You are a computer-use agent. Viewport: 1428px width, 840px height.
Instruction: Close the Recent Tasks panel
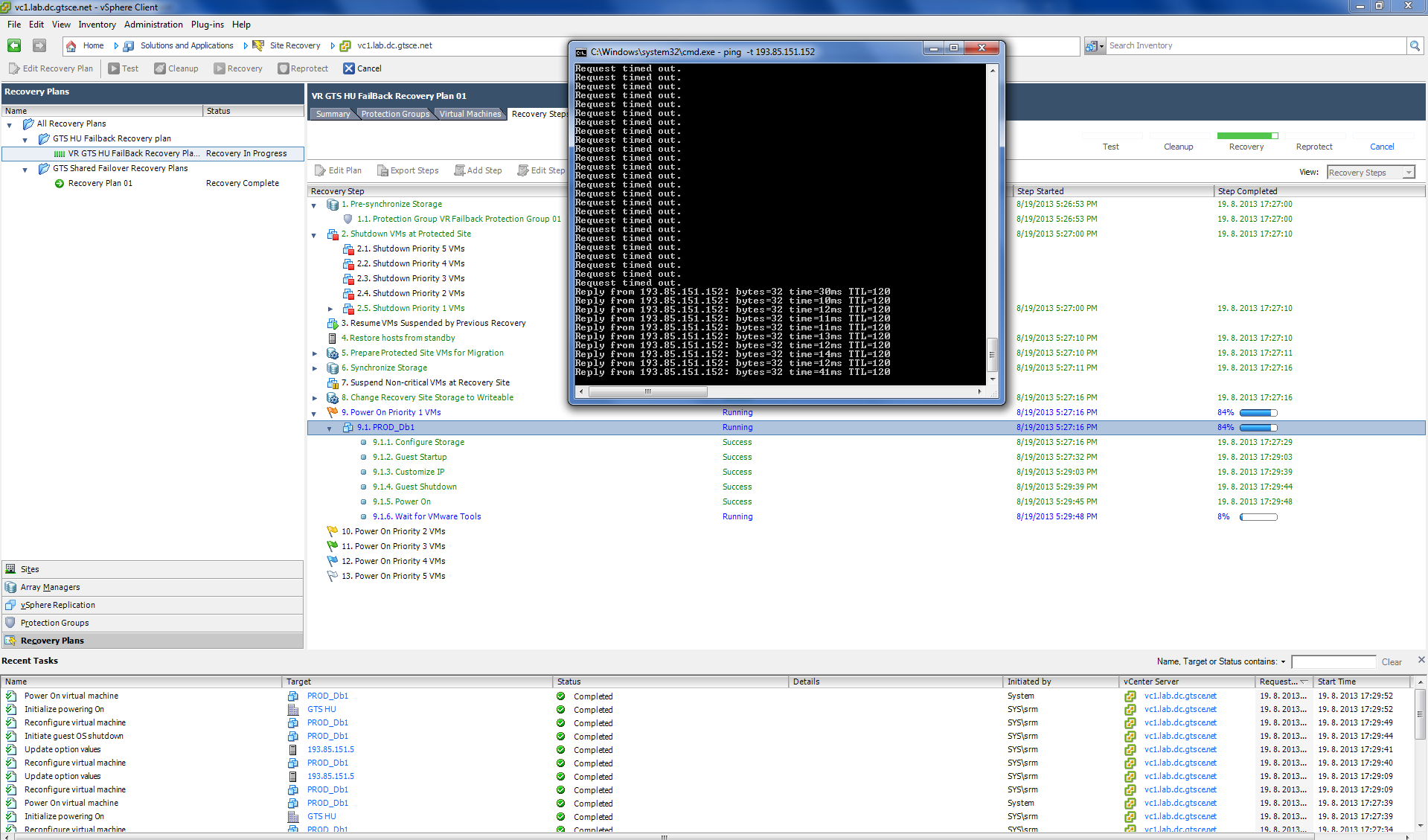1421,660
